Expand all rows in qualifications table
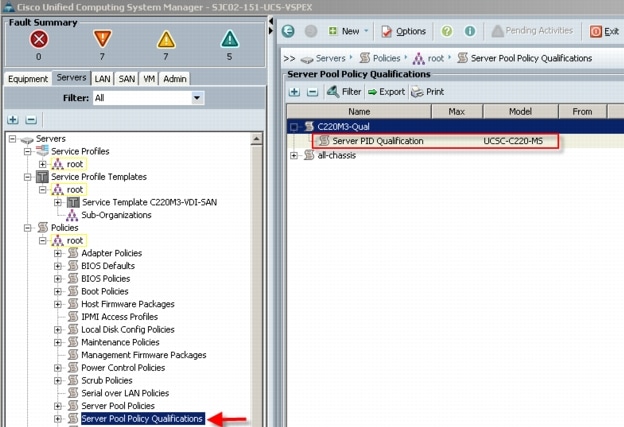Viewport: 624px width, 427px height. coord(294,92)
